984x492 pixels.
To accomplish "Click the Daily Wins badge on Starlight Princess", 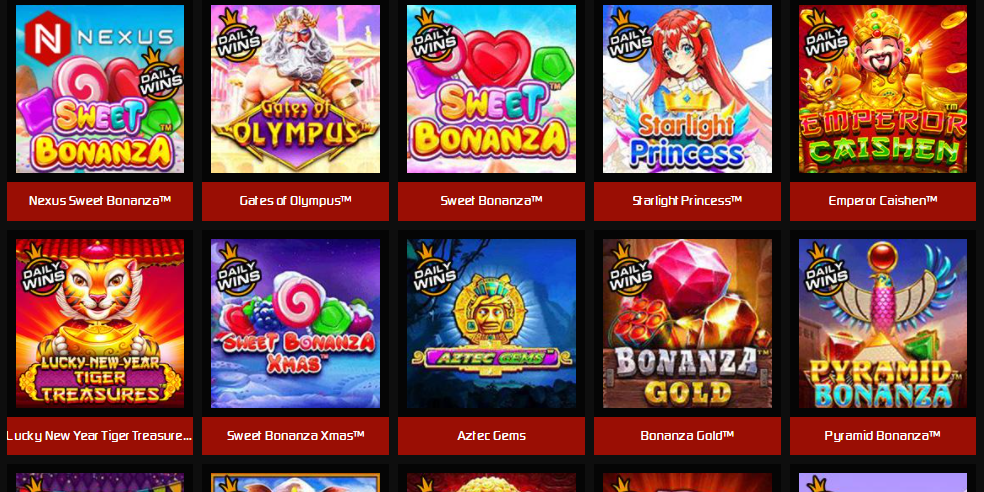I will pyautogui.click(x=629, y=36).
